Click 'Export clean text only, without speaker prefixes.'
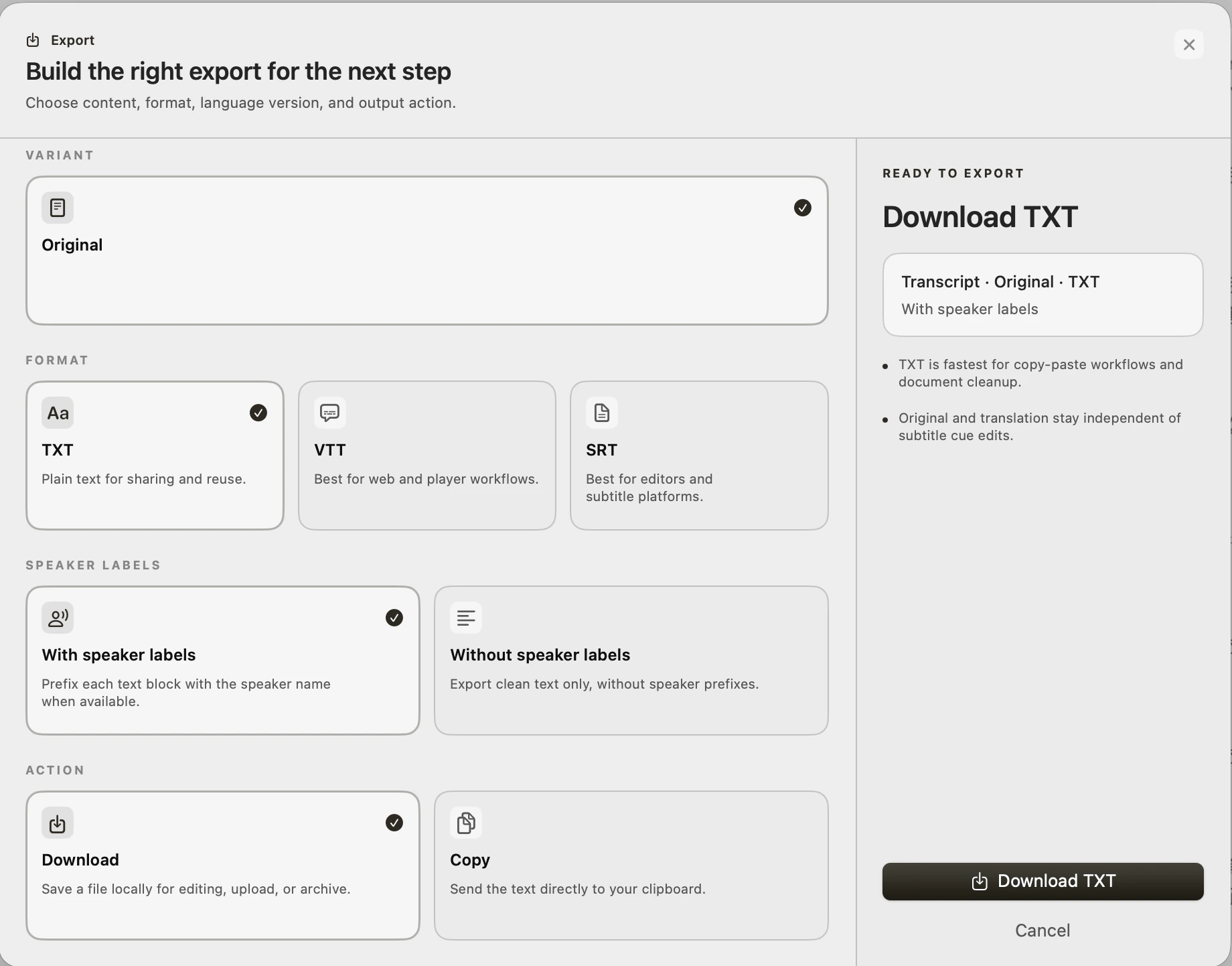Image resolution: width=1232 pixels, height=966 pixels. tap(605, 684)
